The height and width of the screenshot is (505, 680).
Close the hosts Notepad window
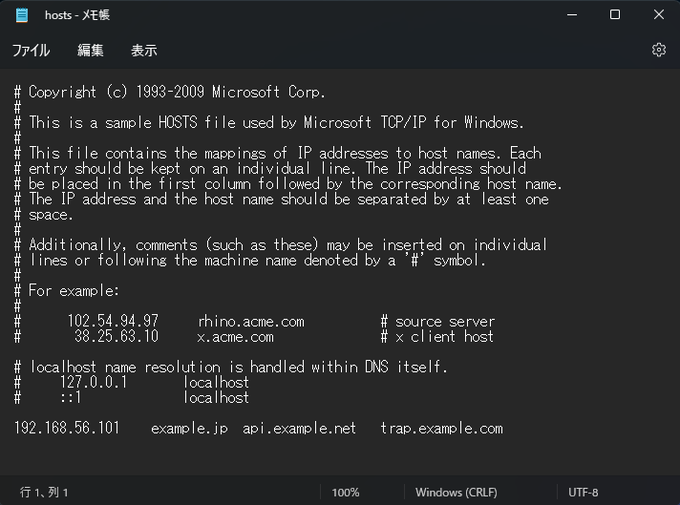[x=659, y=15]
